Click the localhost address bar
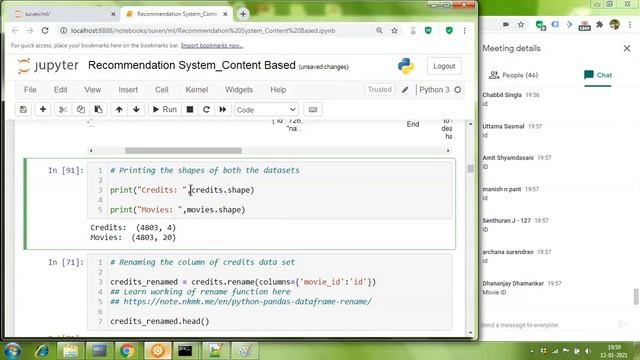640x360 pixels. [x=203, y=31]
